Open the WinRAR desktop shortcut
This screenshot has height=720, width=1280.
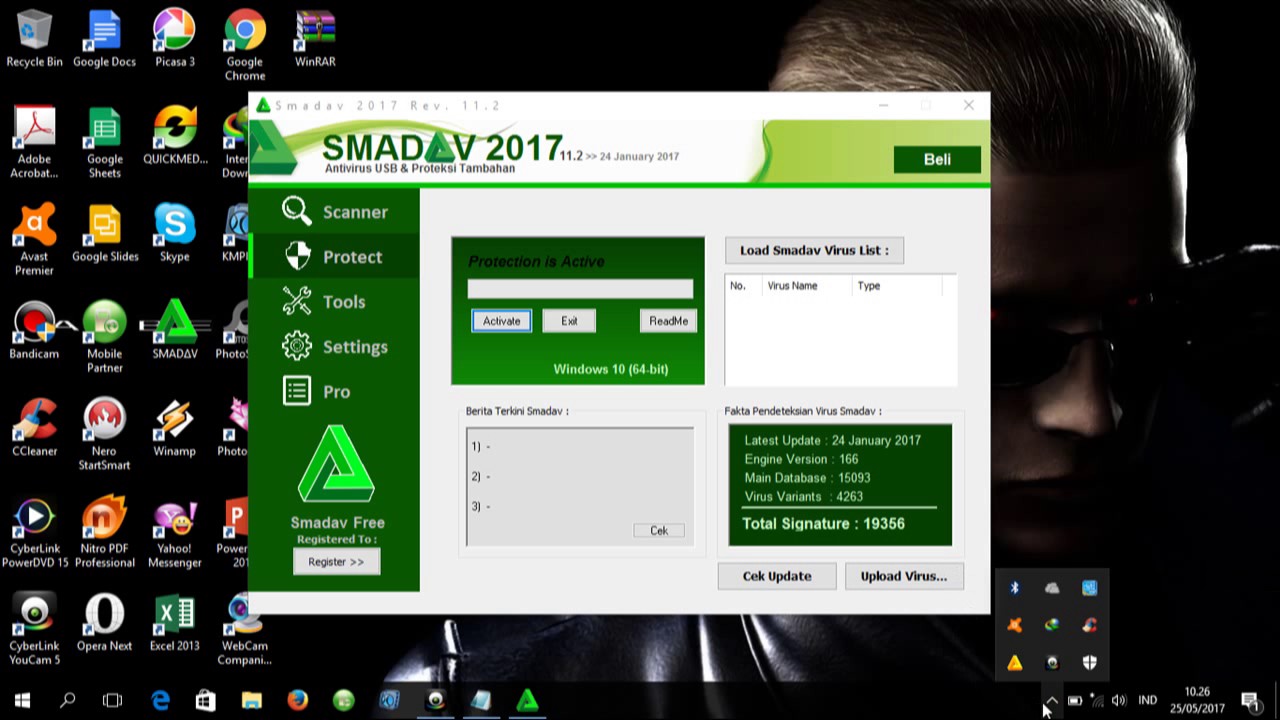click(315, 39)
